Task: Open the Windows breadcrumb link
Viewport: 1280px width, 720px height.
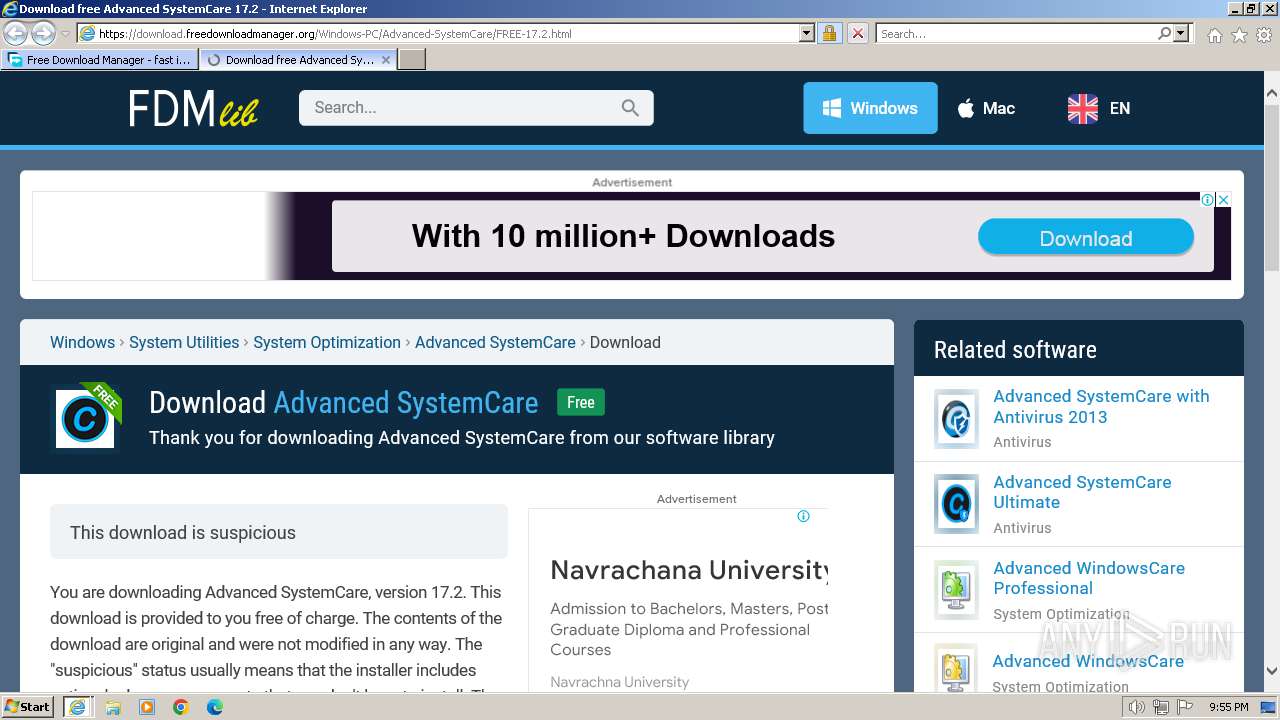Action: [x=82, y=342]
